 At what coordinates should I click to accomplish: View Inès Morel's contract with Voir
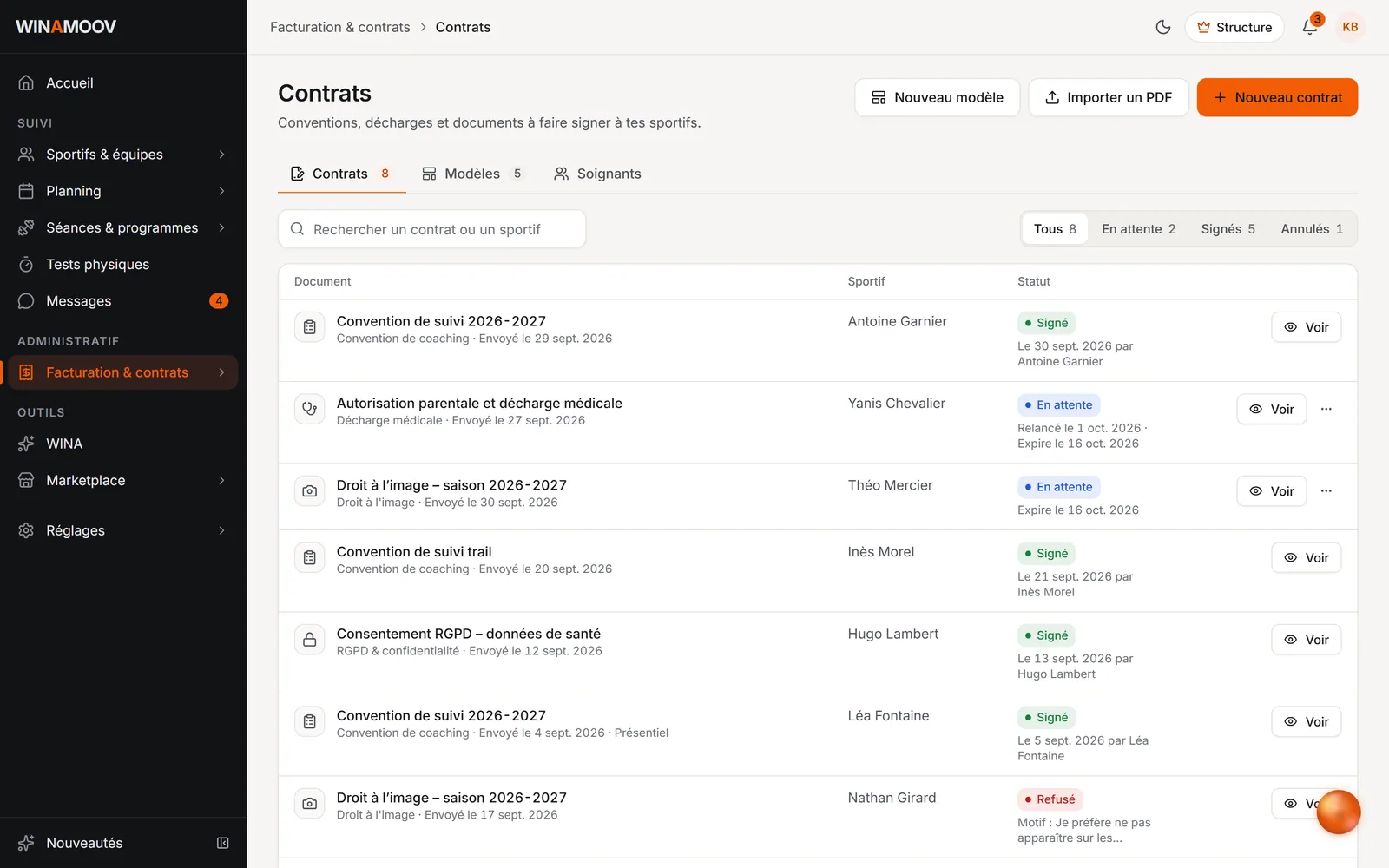pos(1306,558)
